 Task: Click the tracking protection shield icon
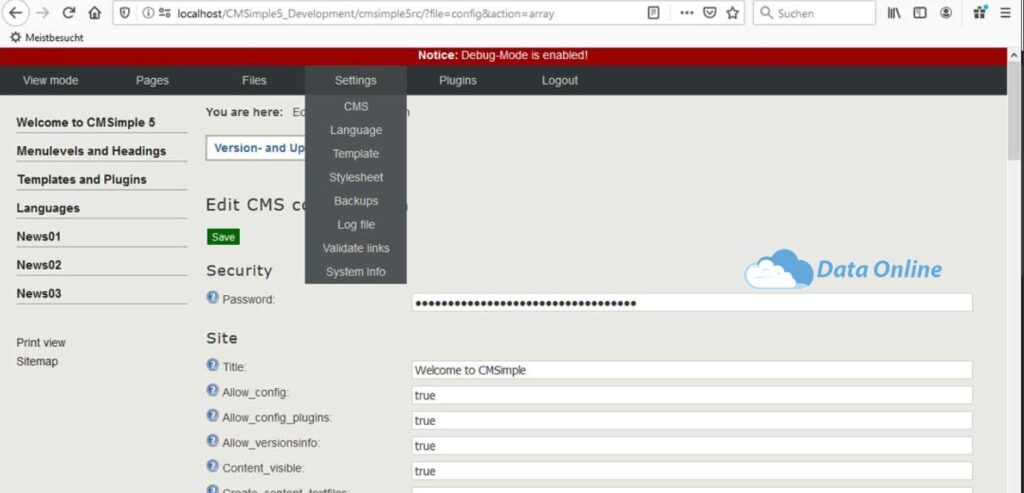click(125, 13)
